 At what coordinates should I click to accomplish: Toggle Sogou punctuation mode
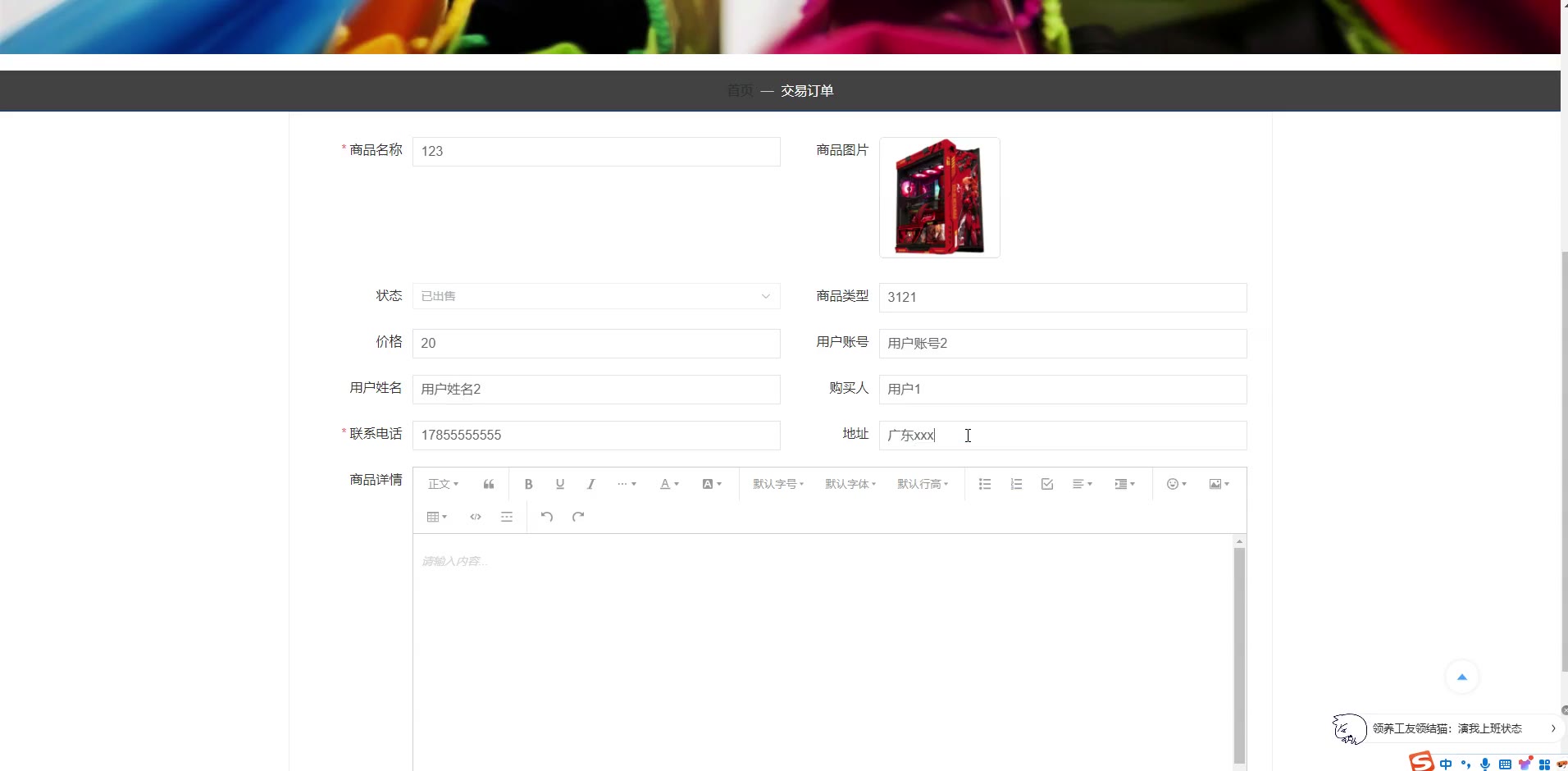[x=1466, y=764]
